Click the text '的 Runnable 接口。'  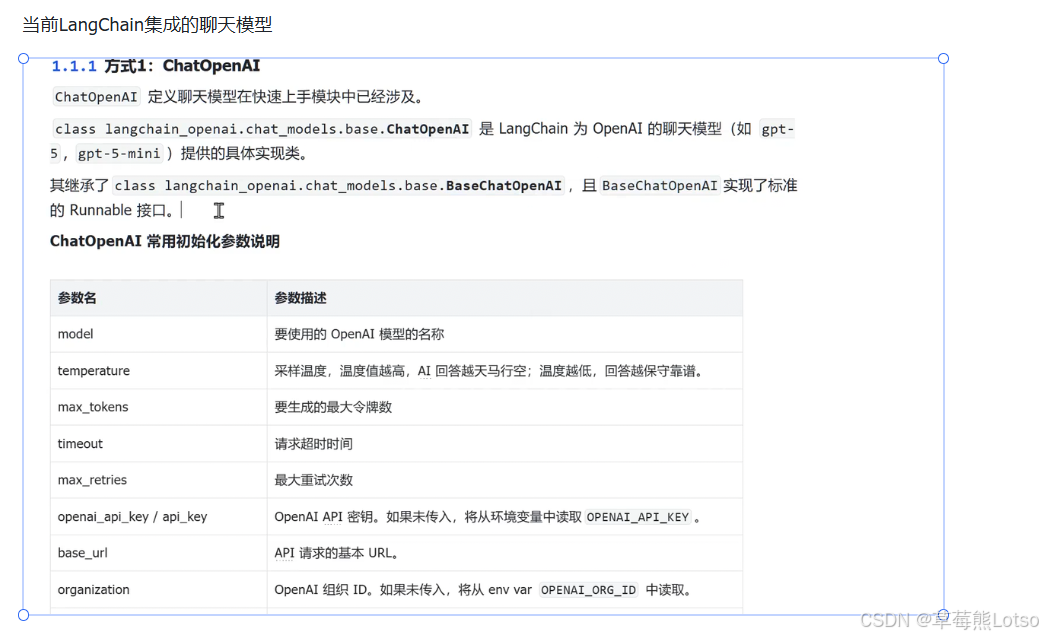click(x=112, y=210)
